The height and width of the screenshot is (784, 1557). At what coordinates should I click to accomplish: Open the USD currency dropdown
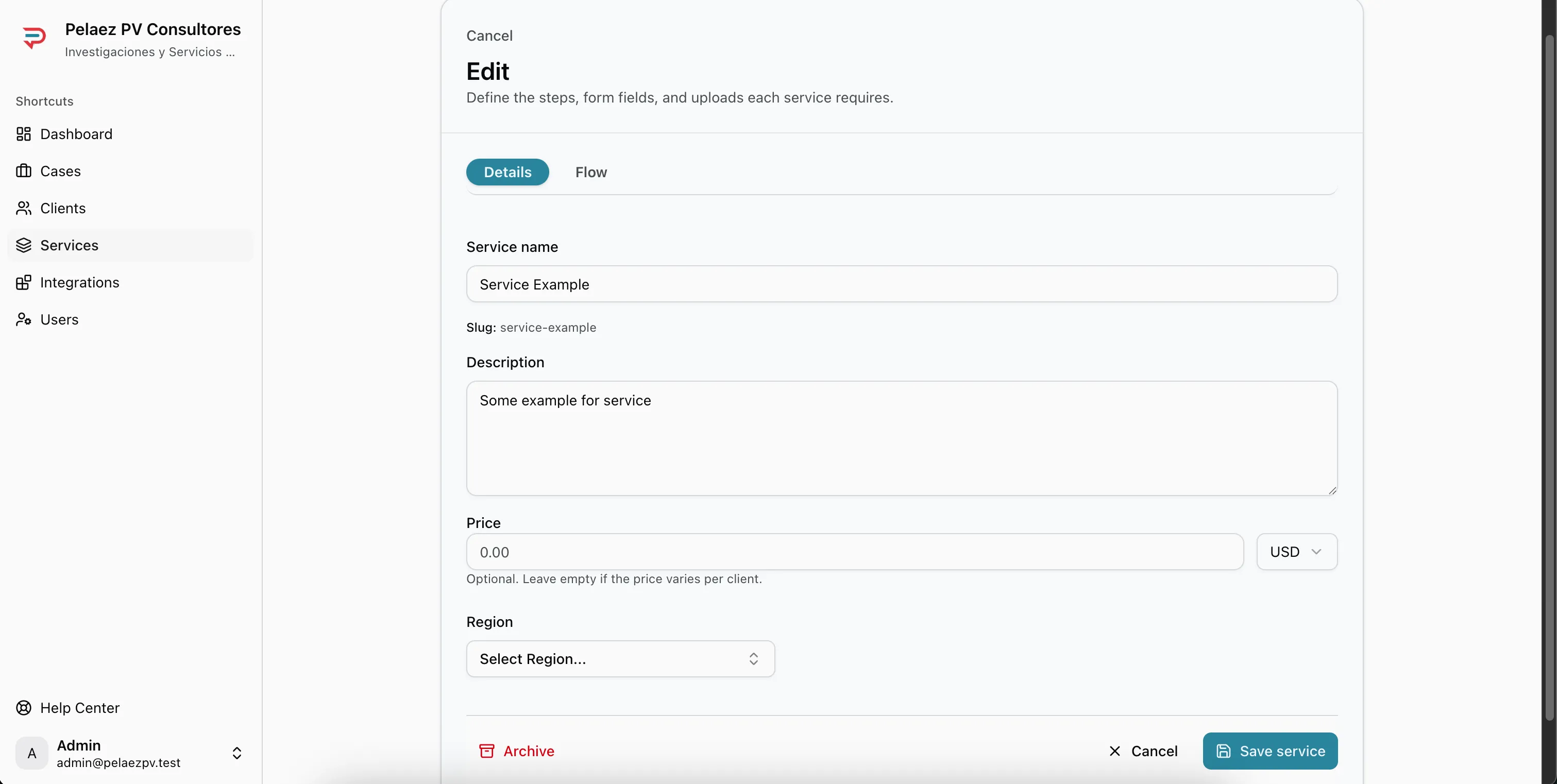(x=1296, y=551)
